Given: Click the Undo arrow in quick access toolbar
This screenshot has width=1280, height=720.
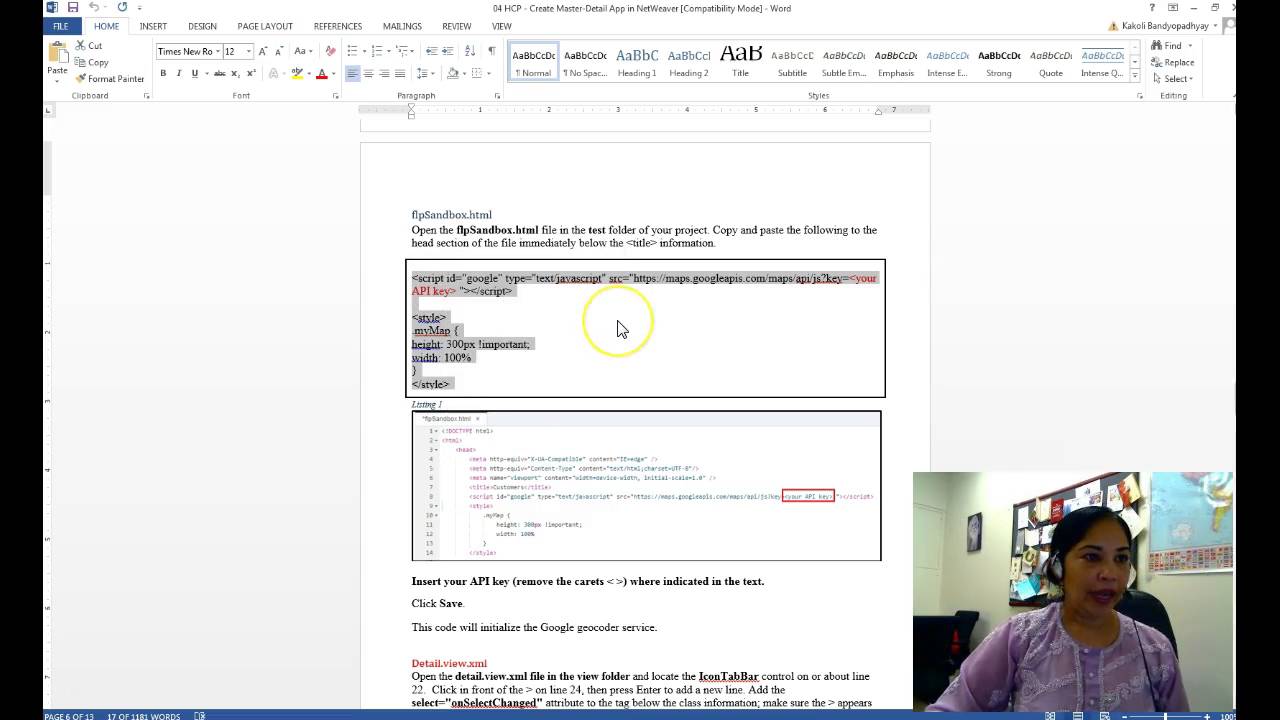Looking at the screenshot, I should [x=93, y=8].
